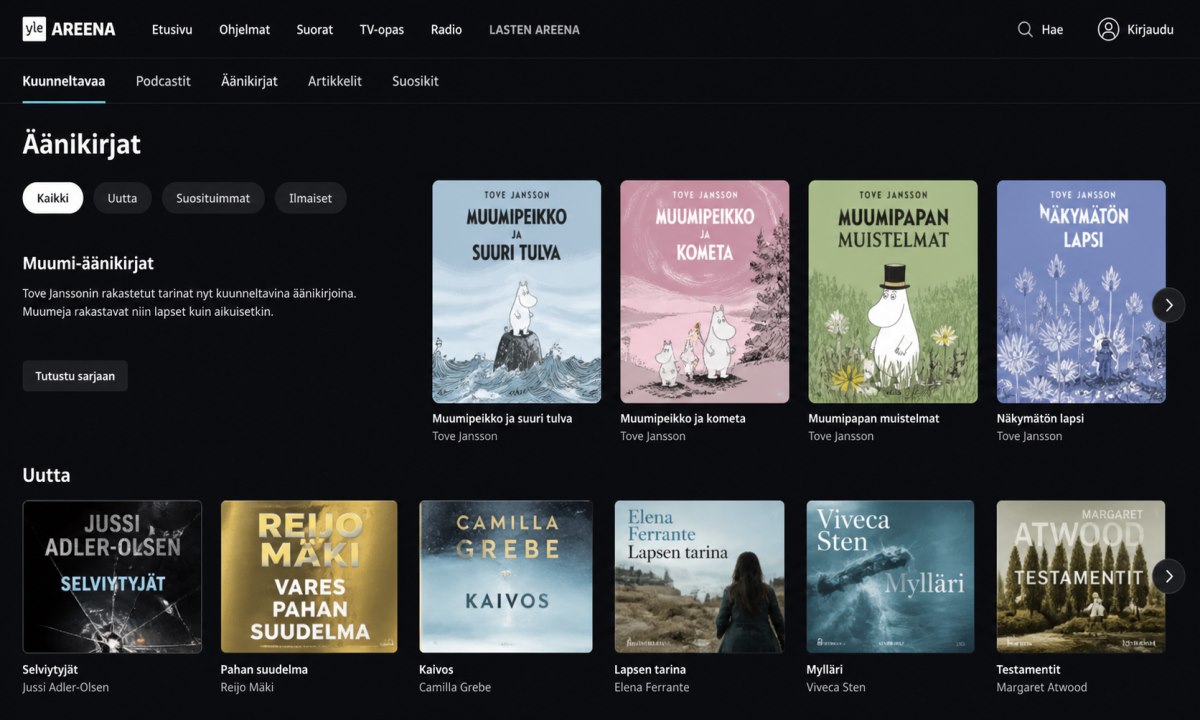1200x720 pixels.
Task: Switch to the Äänikirjat tab
Action: (x=249, y=81)
